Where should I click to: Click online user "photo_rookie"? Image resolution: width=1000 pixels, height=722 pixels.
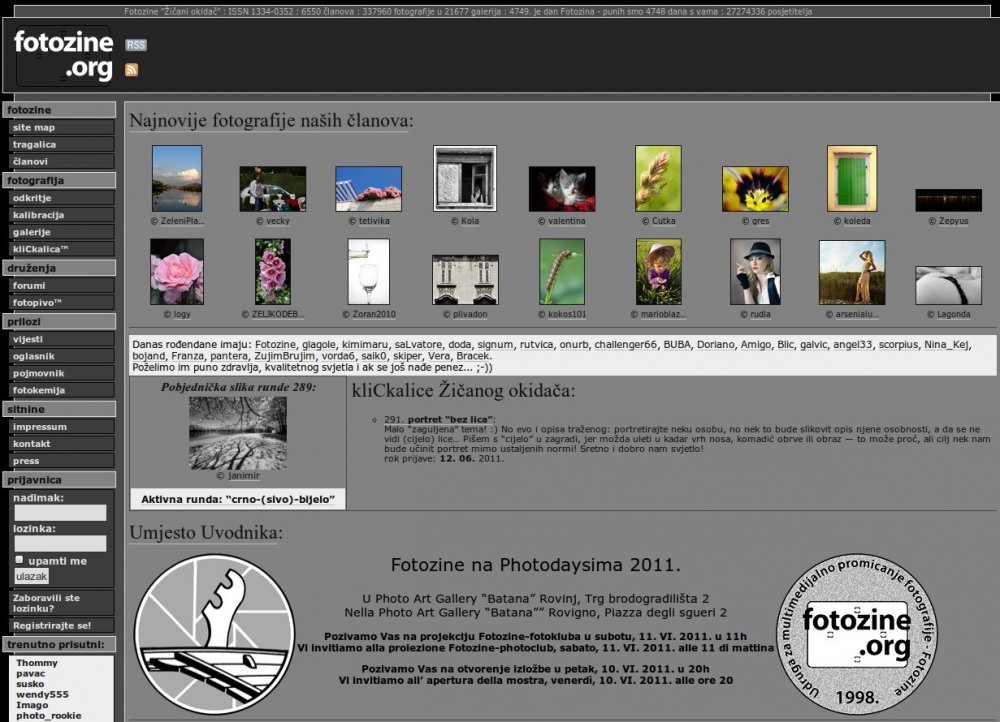[x=49, y=716]
